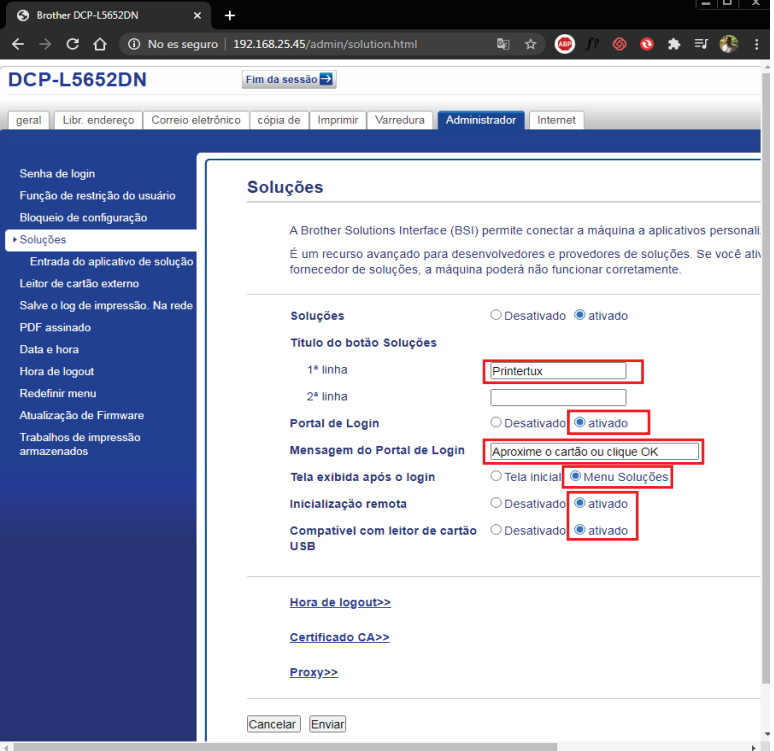Image resolution: width=774 pixels, height=751 pixels.
Task: Go to the browser home page icon
Action: click(100, 44)
